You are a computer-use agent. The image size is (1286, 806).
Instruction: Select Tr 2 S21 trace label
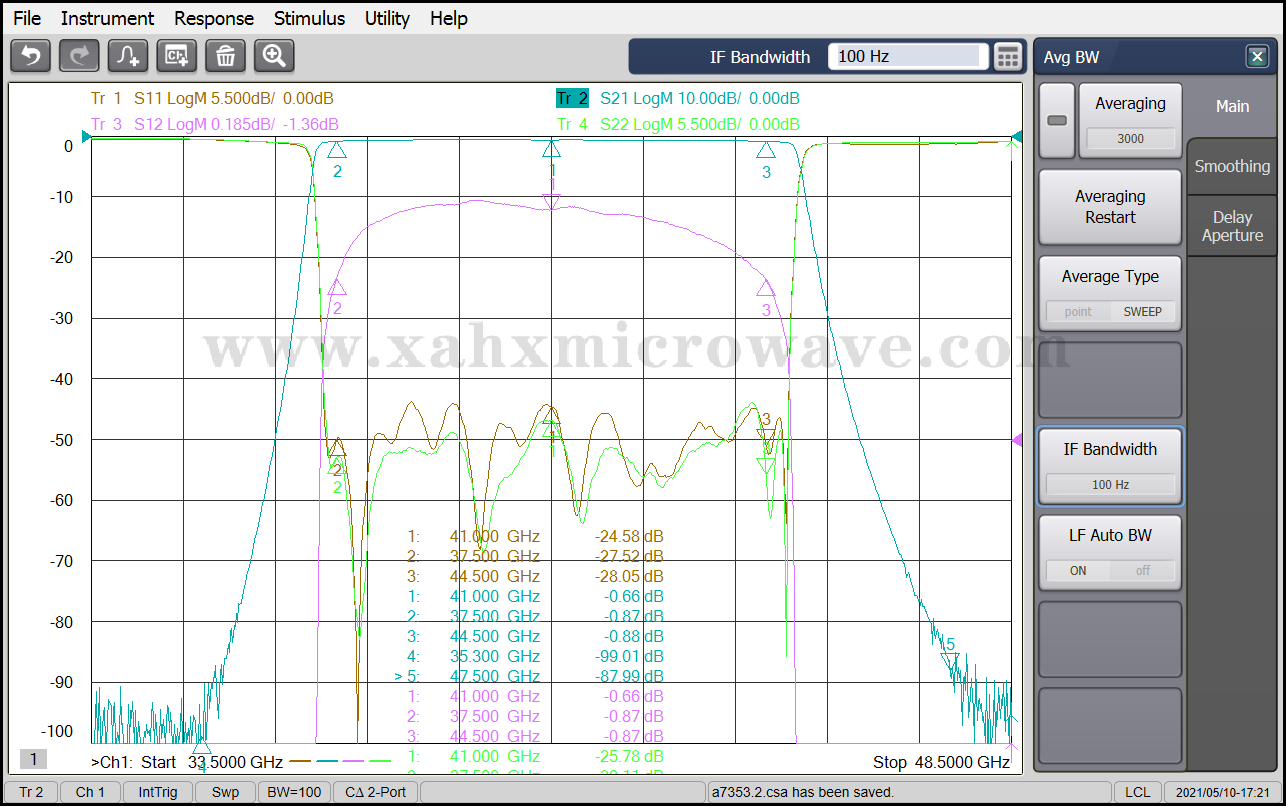point(678,98)
